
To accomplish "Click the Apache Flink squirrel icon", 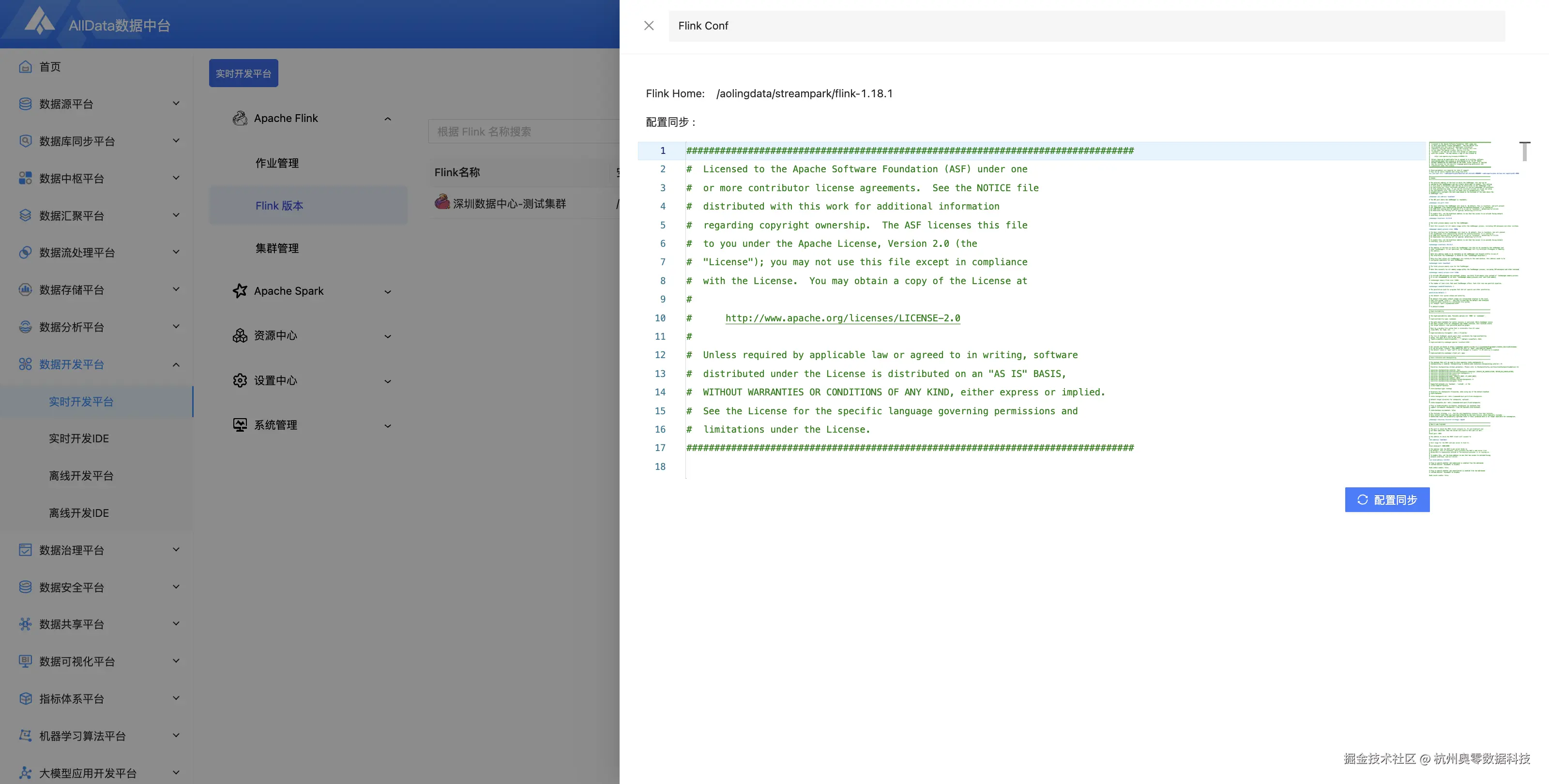I will 240,119.
